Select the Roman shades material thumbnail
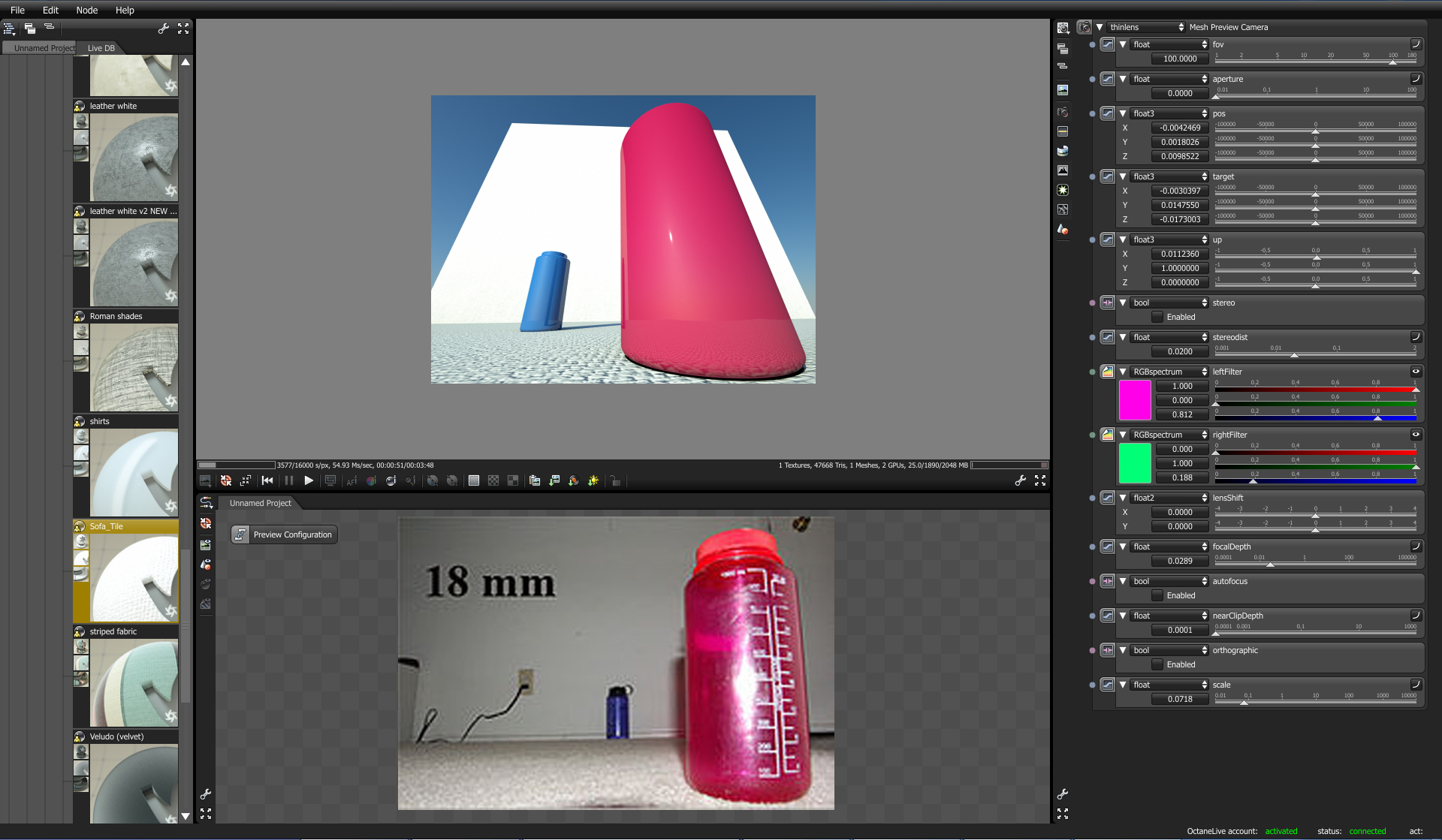The image size is (1442, 840). (134, 368)
